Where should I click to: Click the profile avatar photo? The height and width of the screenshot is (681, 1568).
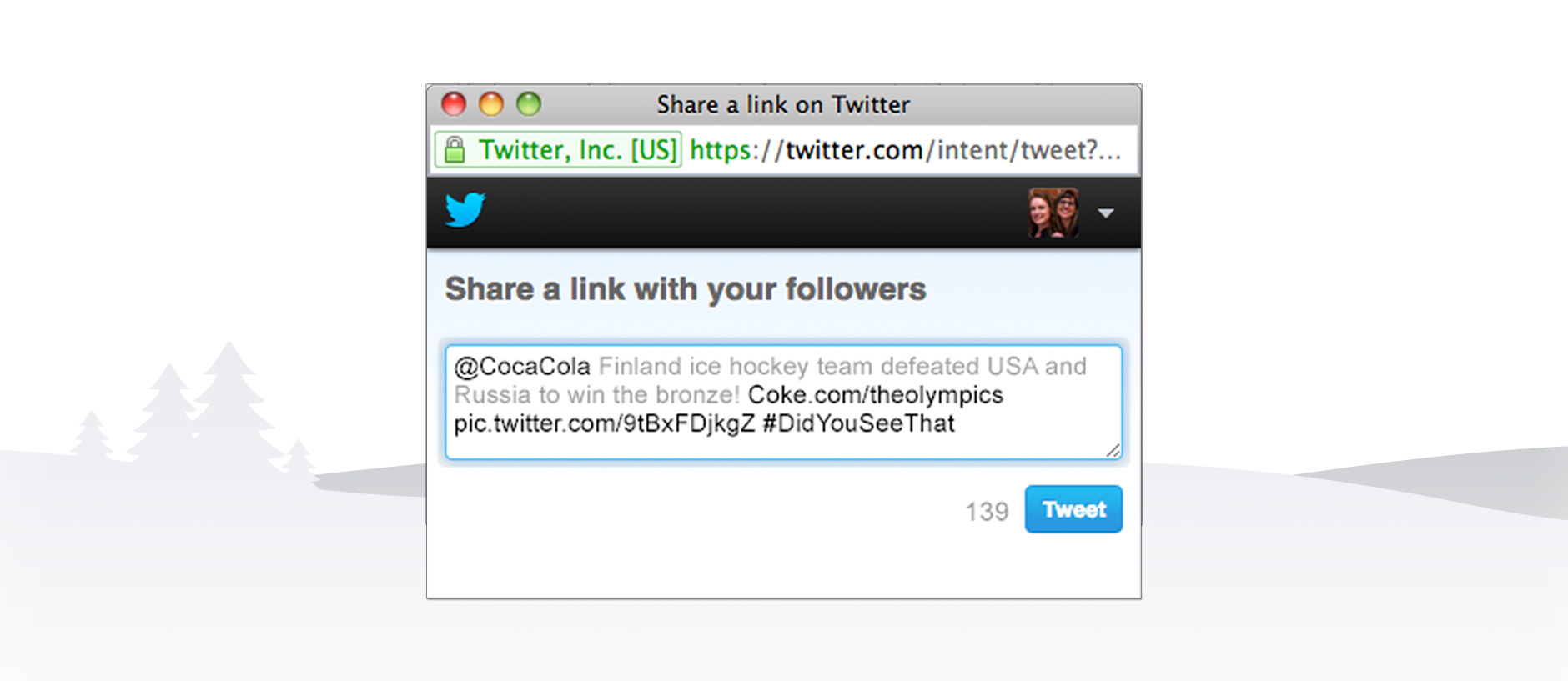(1053, 213)
